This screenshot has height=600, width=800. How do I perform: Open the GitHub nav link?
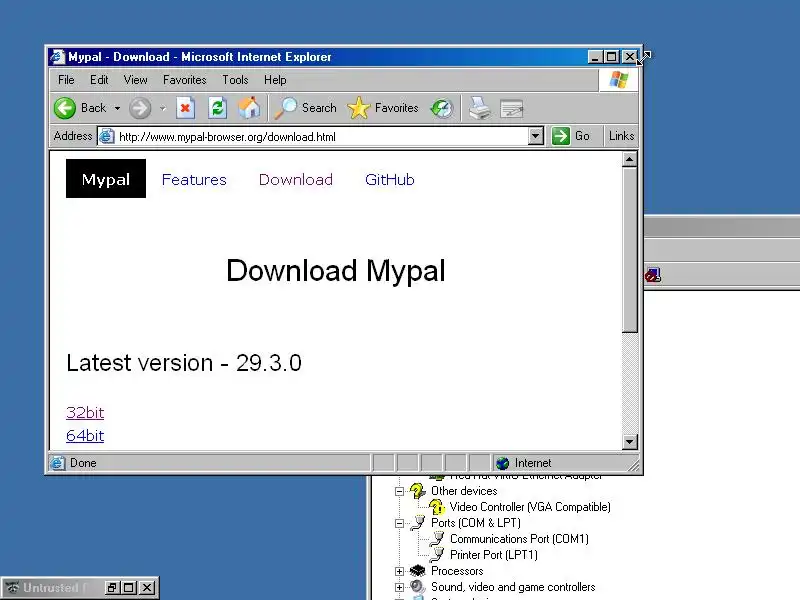pos(390,180)
